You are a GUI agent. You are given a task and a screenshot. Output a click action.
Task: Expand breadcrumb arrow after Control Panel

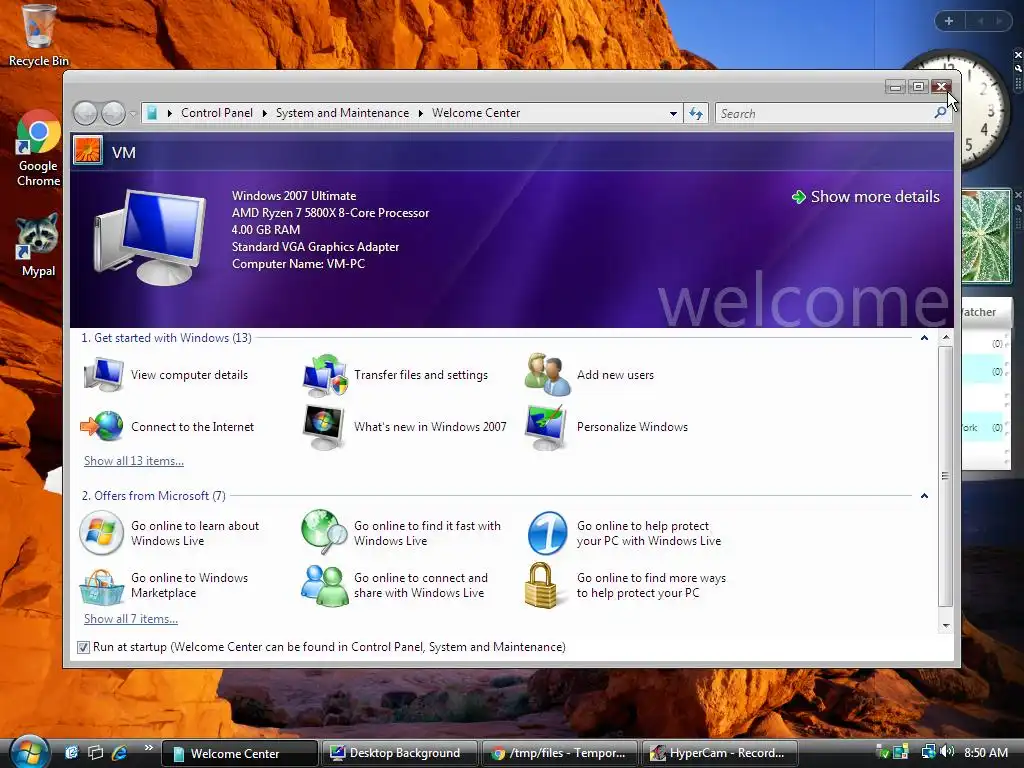(264, 113)
